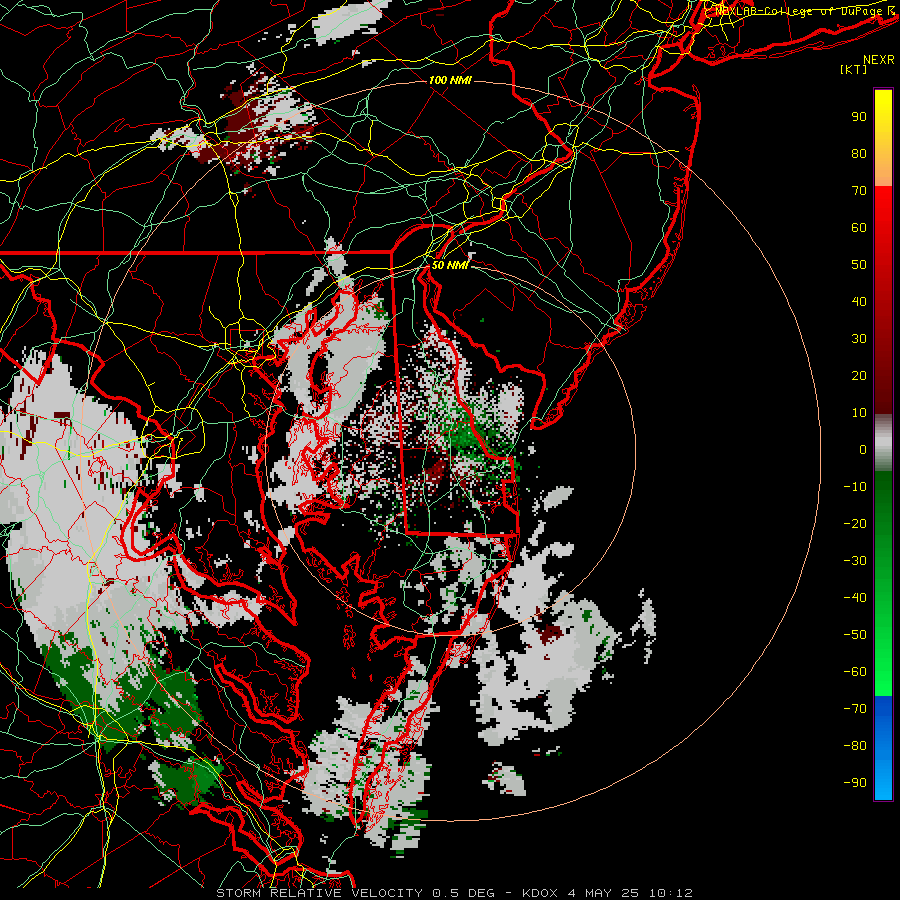This screenshot has height=900, width=900.
Task: Click the "[KT]" units label
Action: [853, 69]
